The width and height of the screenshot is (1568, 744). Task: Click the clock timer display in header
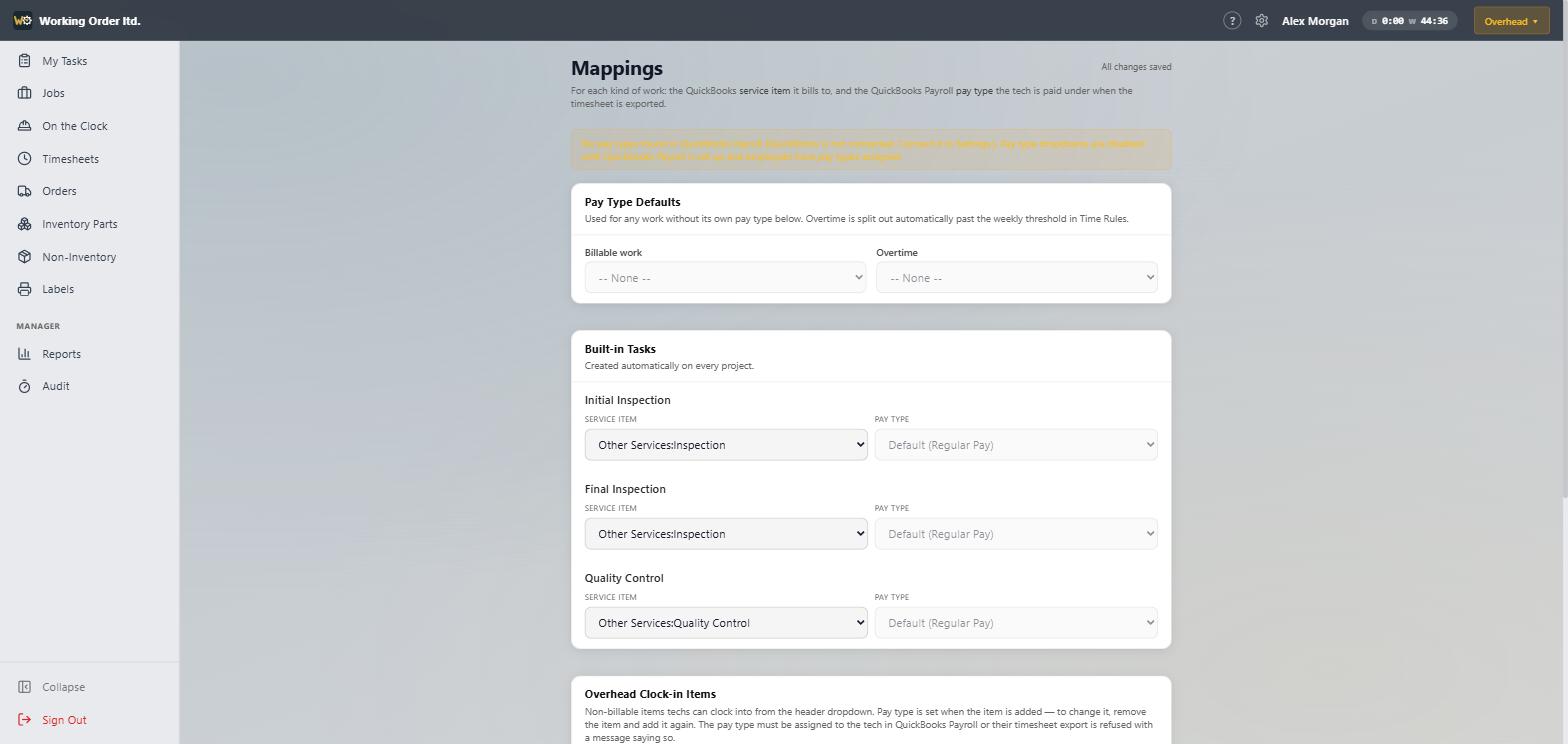coord(1410,21)
